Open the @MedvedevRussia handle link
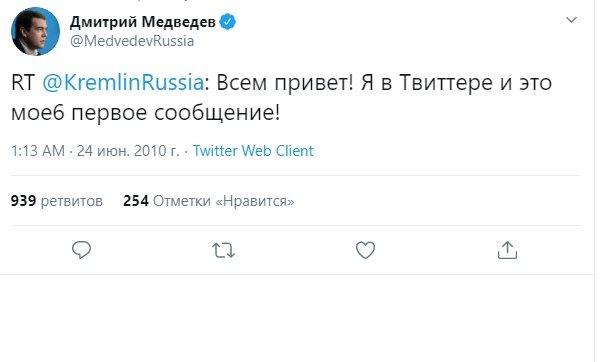 pos(132,41)
